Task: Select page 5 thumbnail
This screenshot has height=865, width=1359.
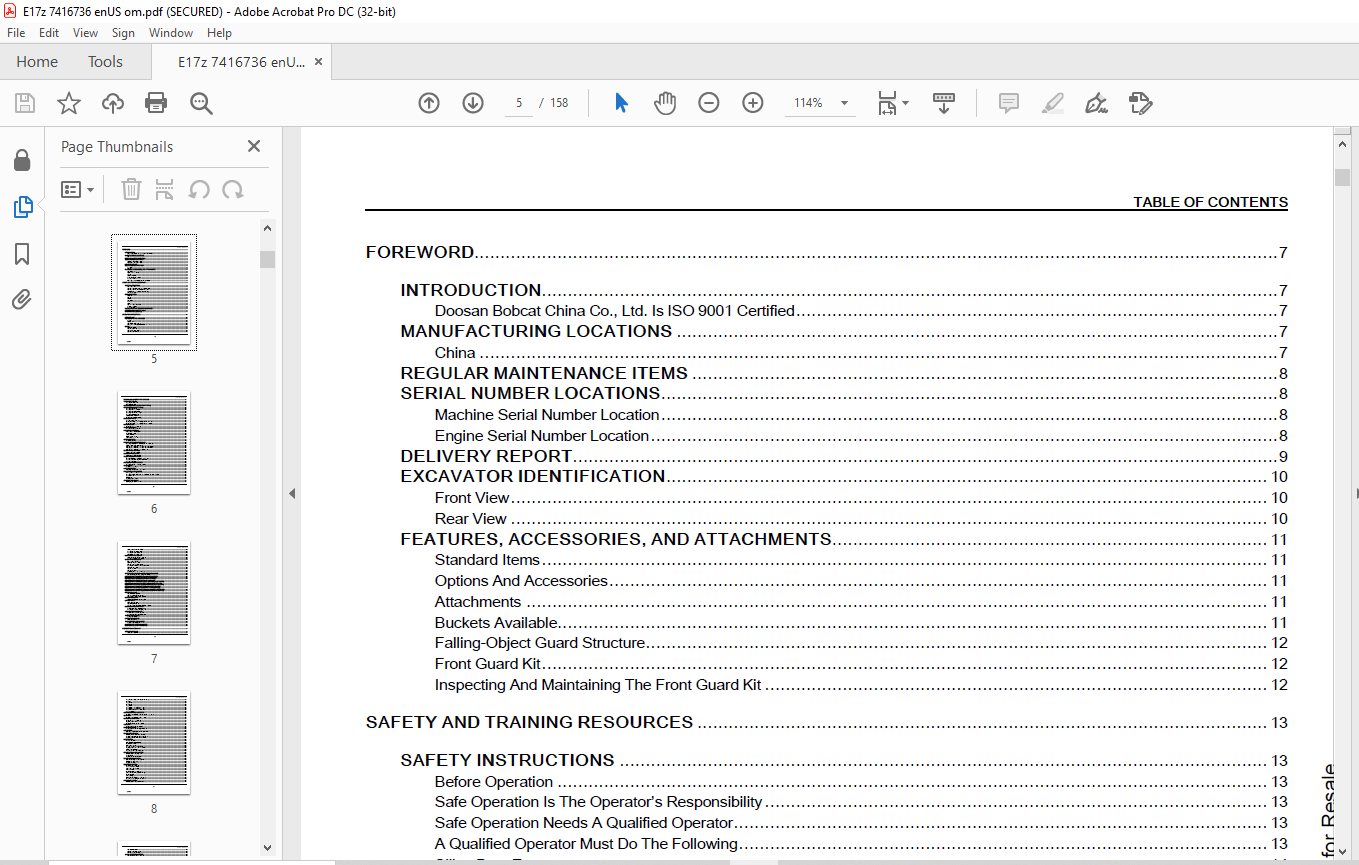Action: (x=154, y=292)
